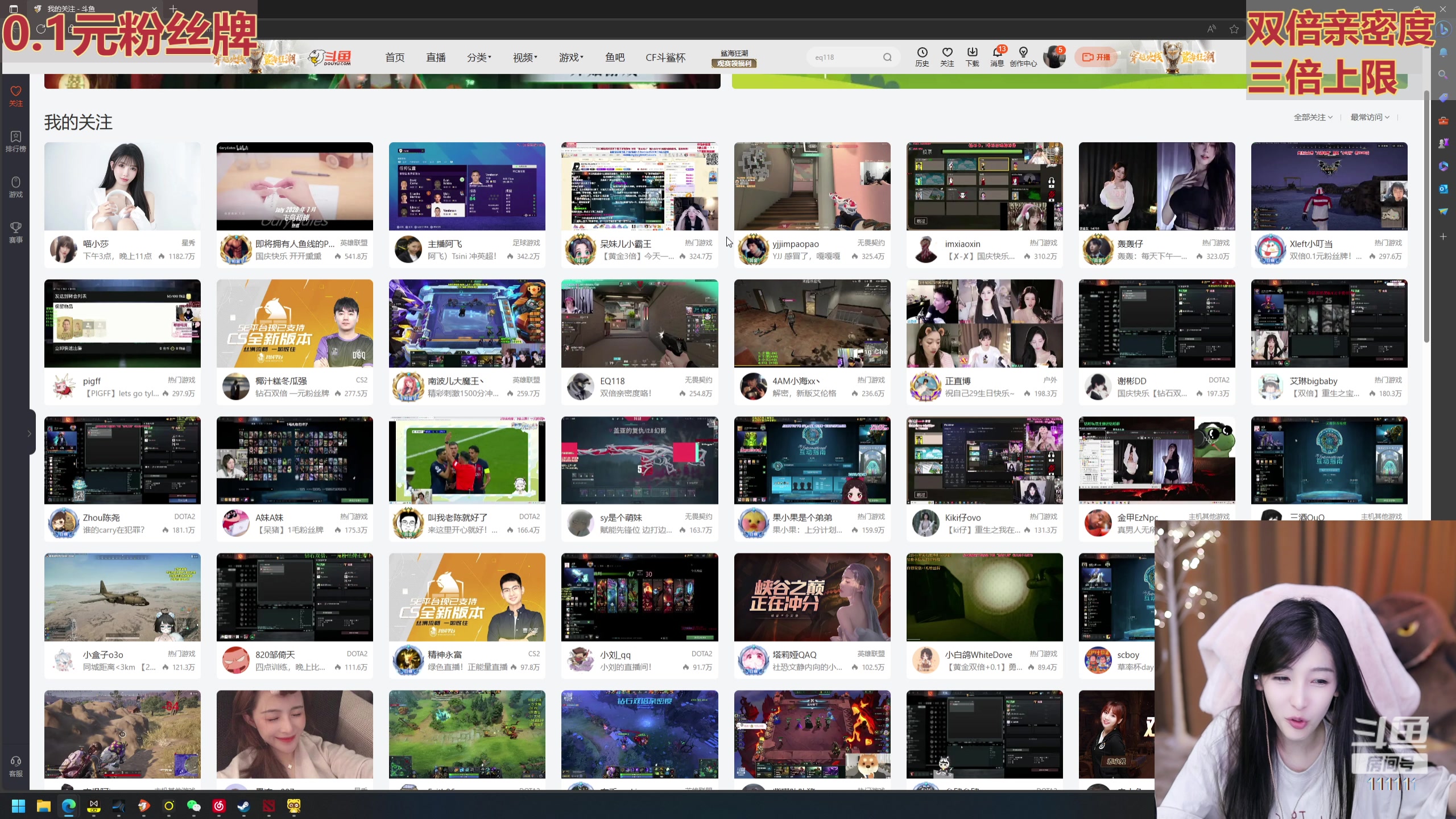Expand the 分类 navigation dropdown
The height and width of the screenshot is (819, 1456).
479,57
